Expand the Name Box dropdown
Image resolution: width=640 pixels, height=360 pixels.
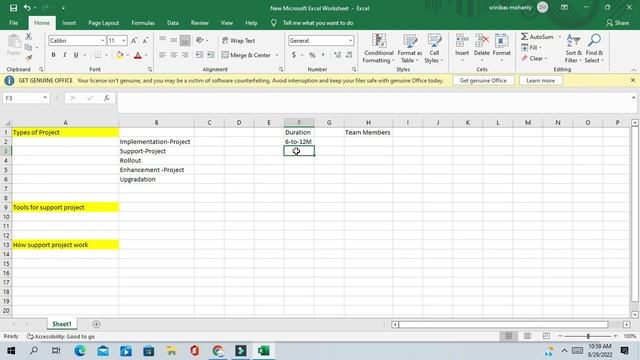(45, 98)
